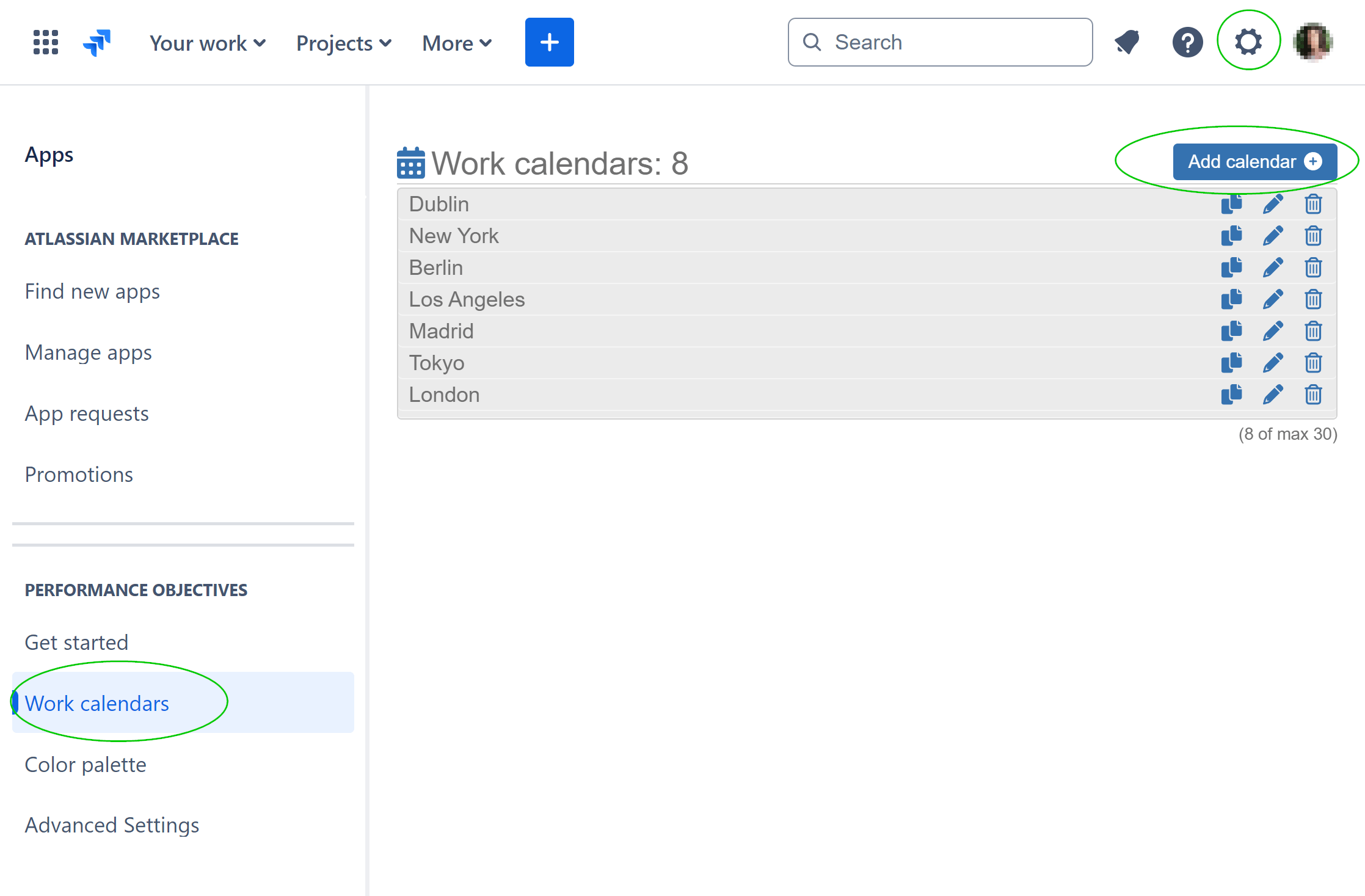Select Work calendars in the sidebar
The image size is (1365, 896).
click(96, 703)
